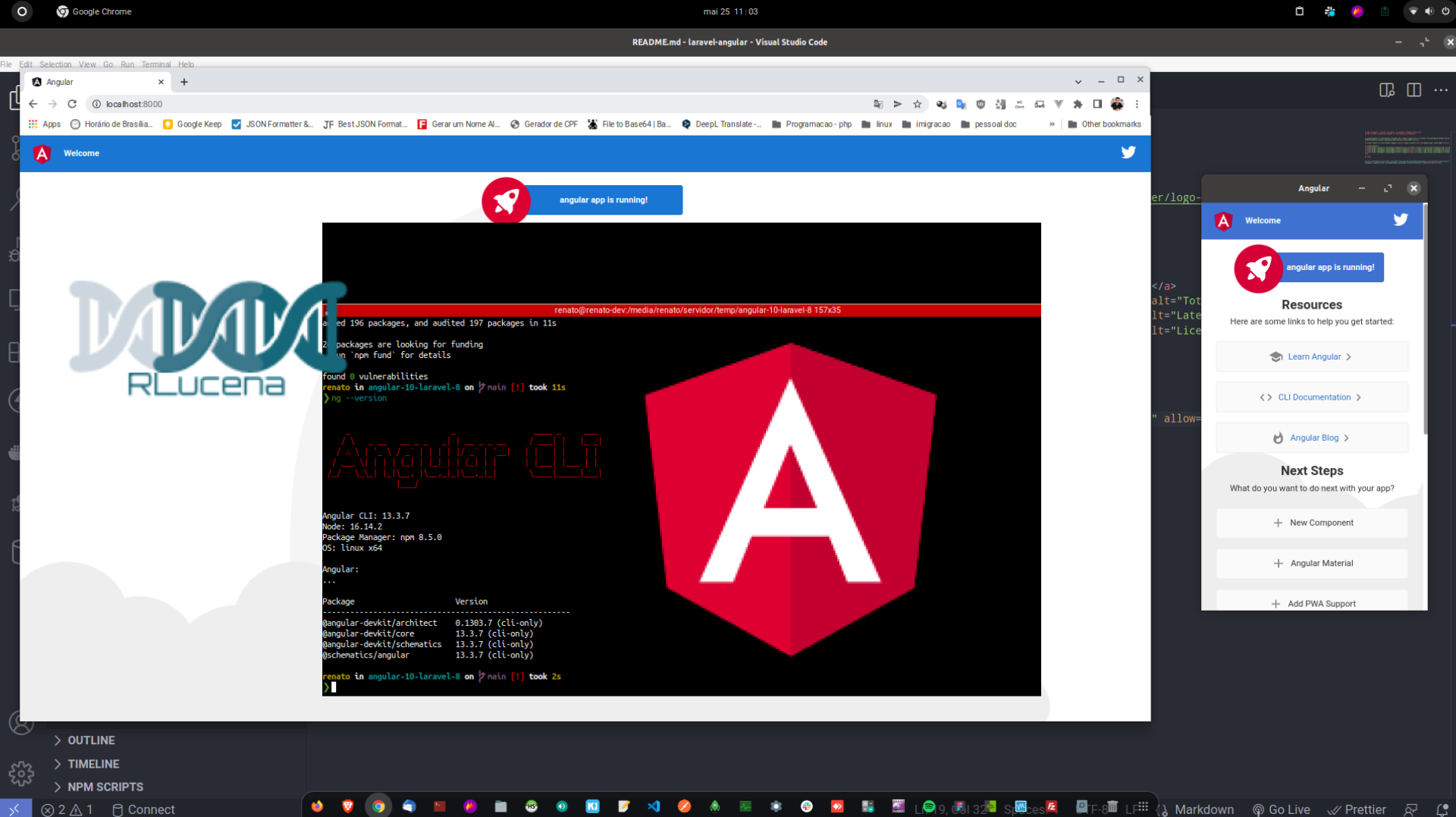This screenshot has height=817, width=1456.
Task: Open Spotify from the dock
Action: click(x=928, y=806)
